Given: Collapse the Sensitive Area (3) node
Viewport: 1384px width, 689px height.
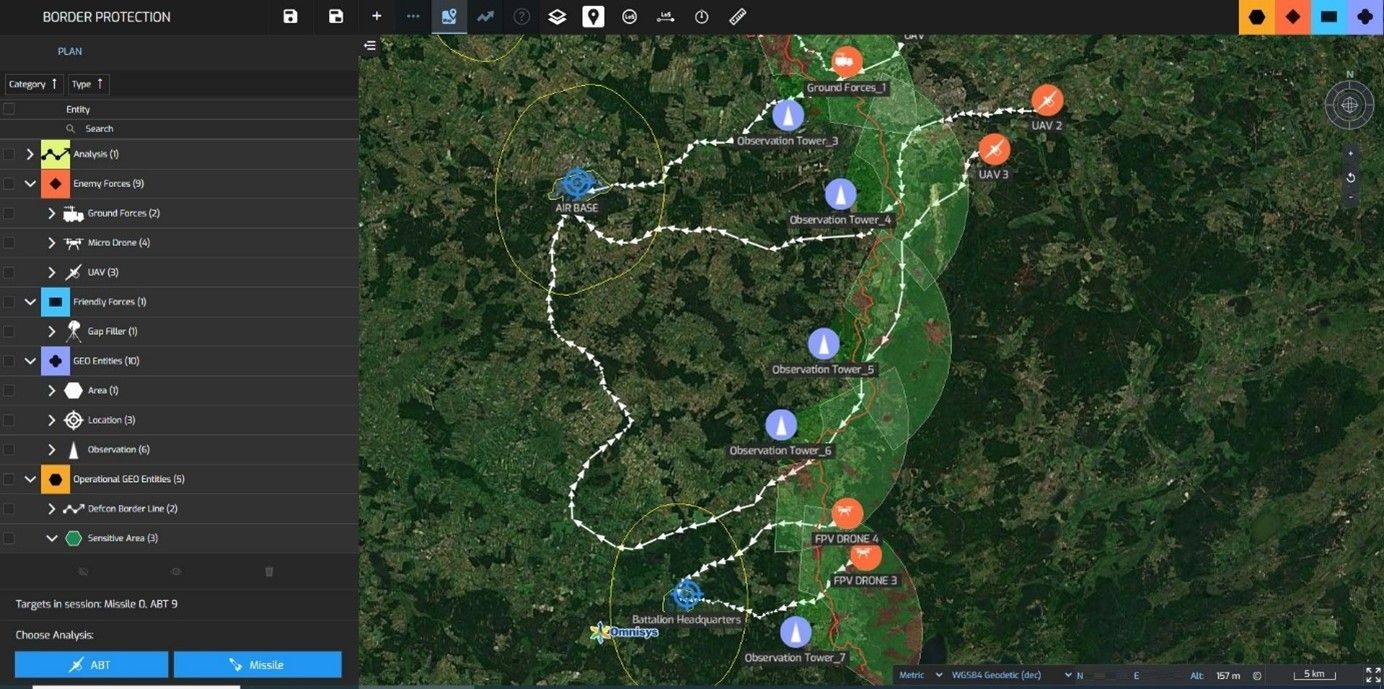Looking at the screenshot, I should (x=52, y=538).
